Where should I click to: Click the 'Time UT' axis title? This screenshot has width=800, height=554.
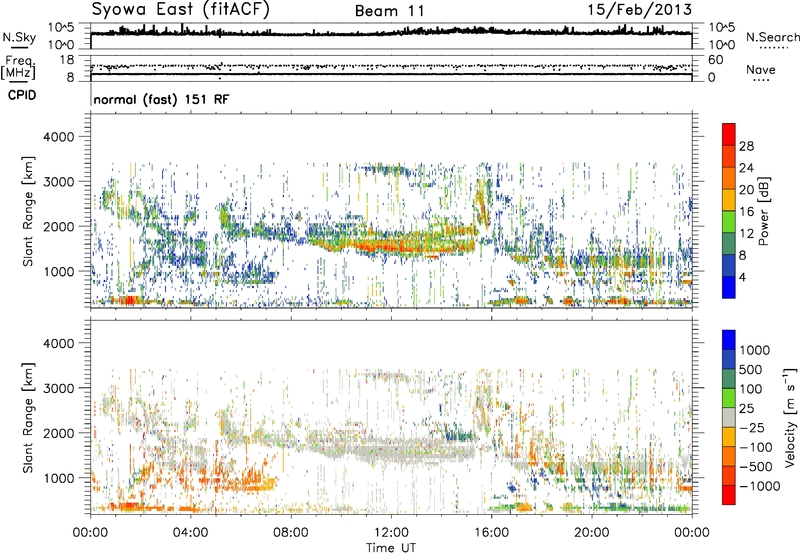[391, 548]
